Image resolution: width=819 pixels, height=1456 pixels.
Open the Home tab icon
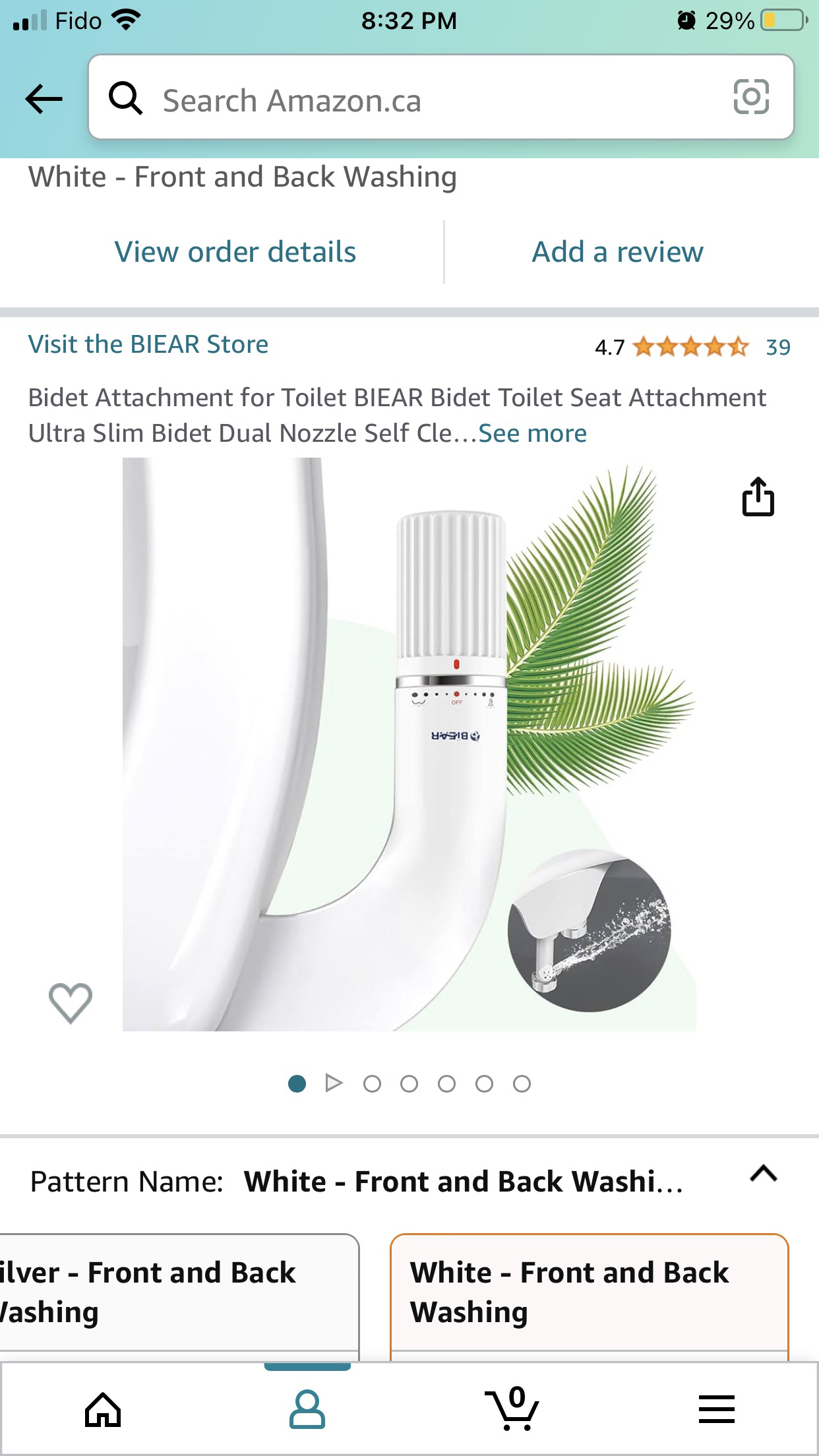103,1410
